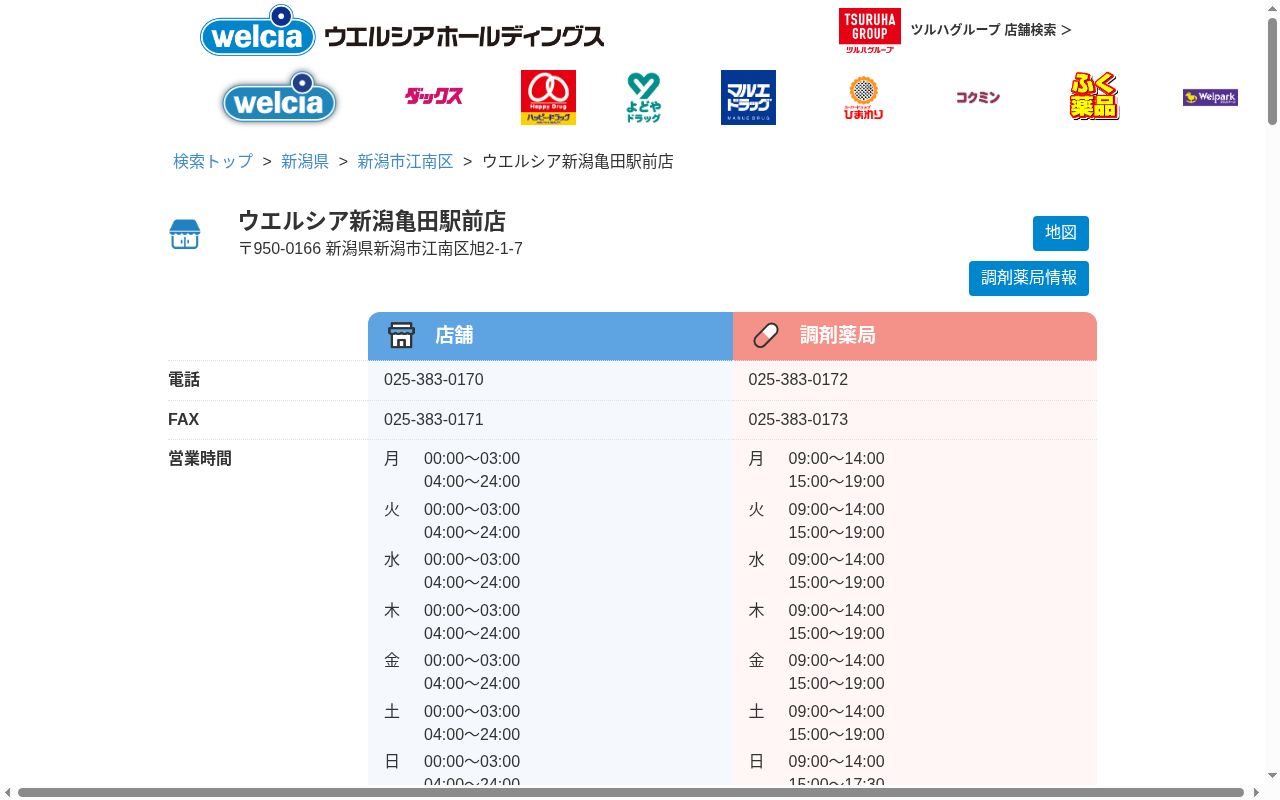Select the マルエドラッグ brand logo

point(748,97)
